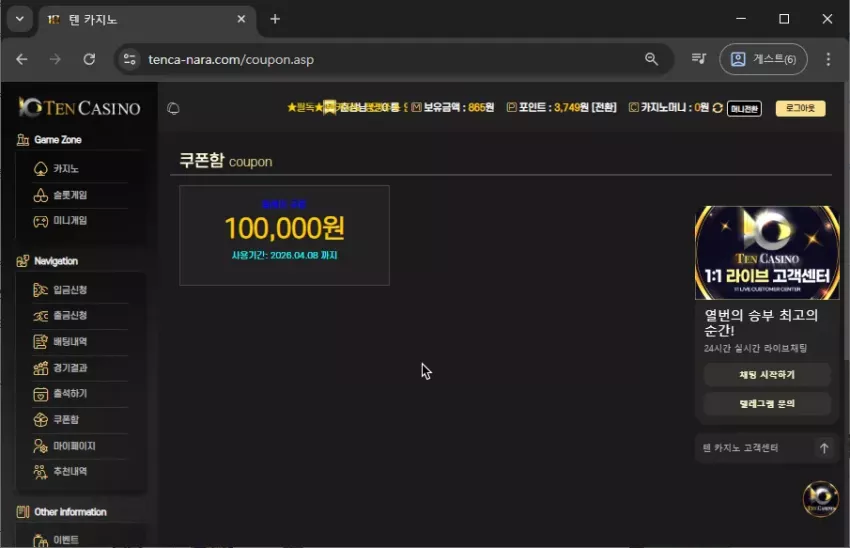
Task: Click the 마이페이지 user icon
Action: [41, 446]
